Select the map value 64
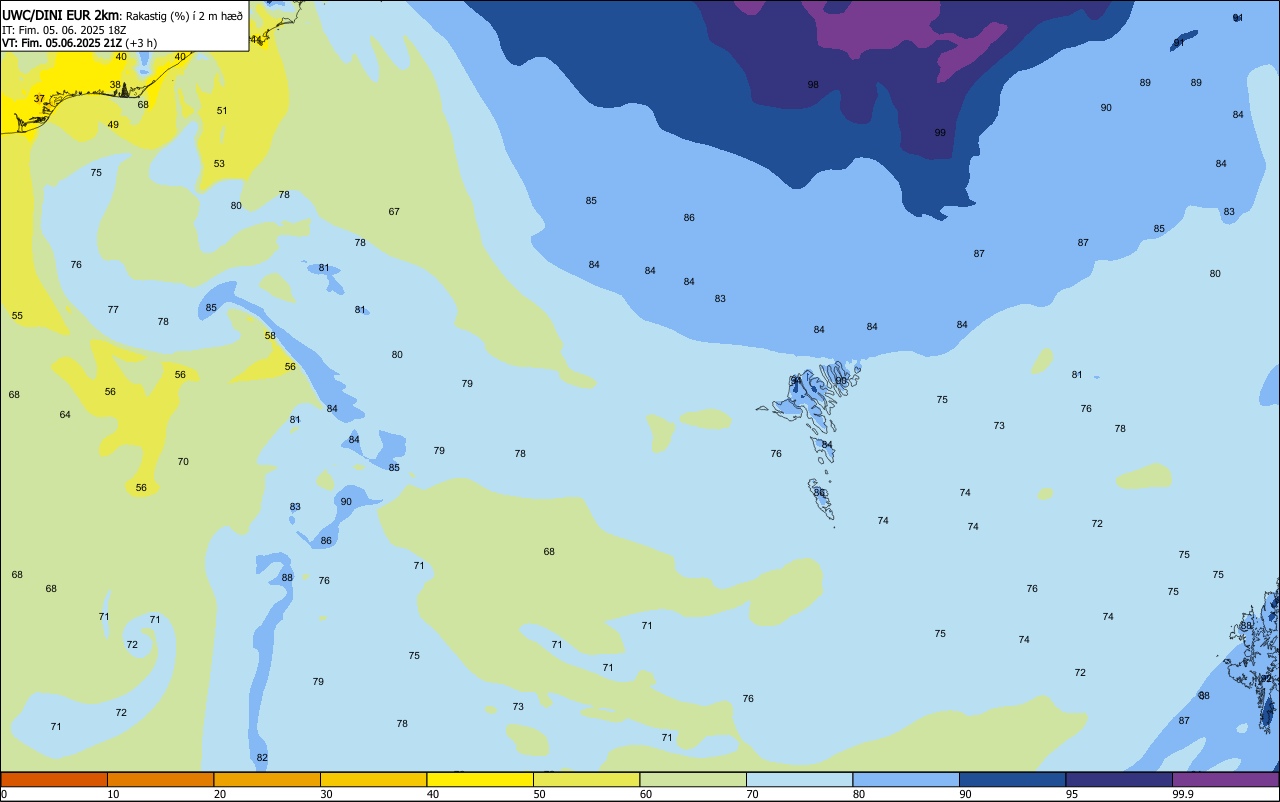Screen dimensions: 1280x802 [65, 415]
